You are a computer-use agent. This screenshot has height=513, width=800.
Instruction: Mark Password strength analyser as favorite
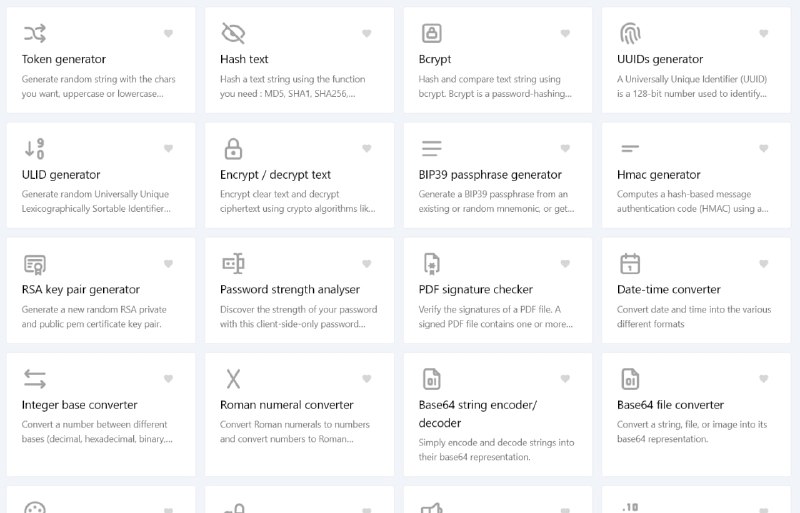click(x=367, y=263)
